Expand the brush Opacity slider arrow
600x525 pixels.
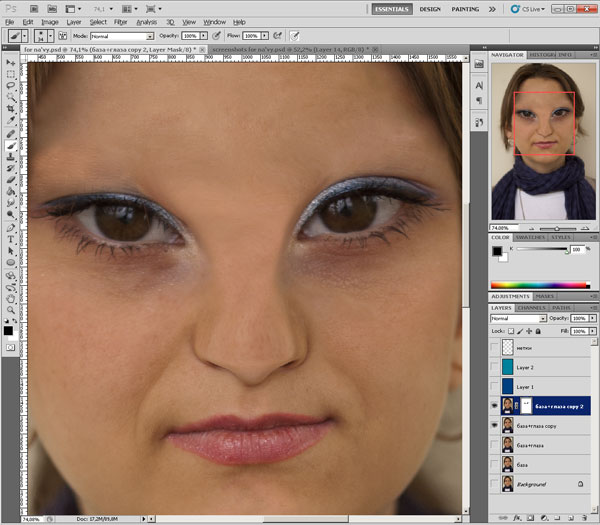point(205,35)
